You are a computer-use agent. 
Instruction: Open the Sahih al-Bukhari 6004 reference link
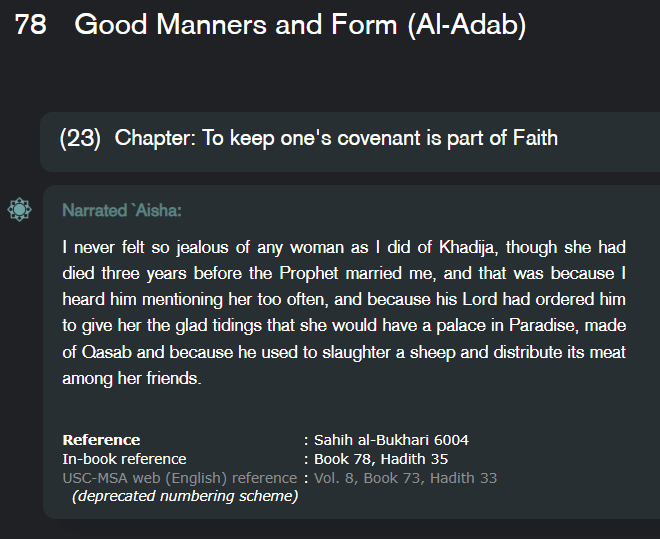coord(391,440)
